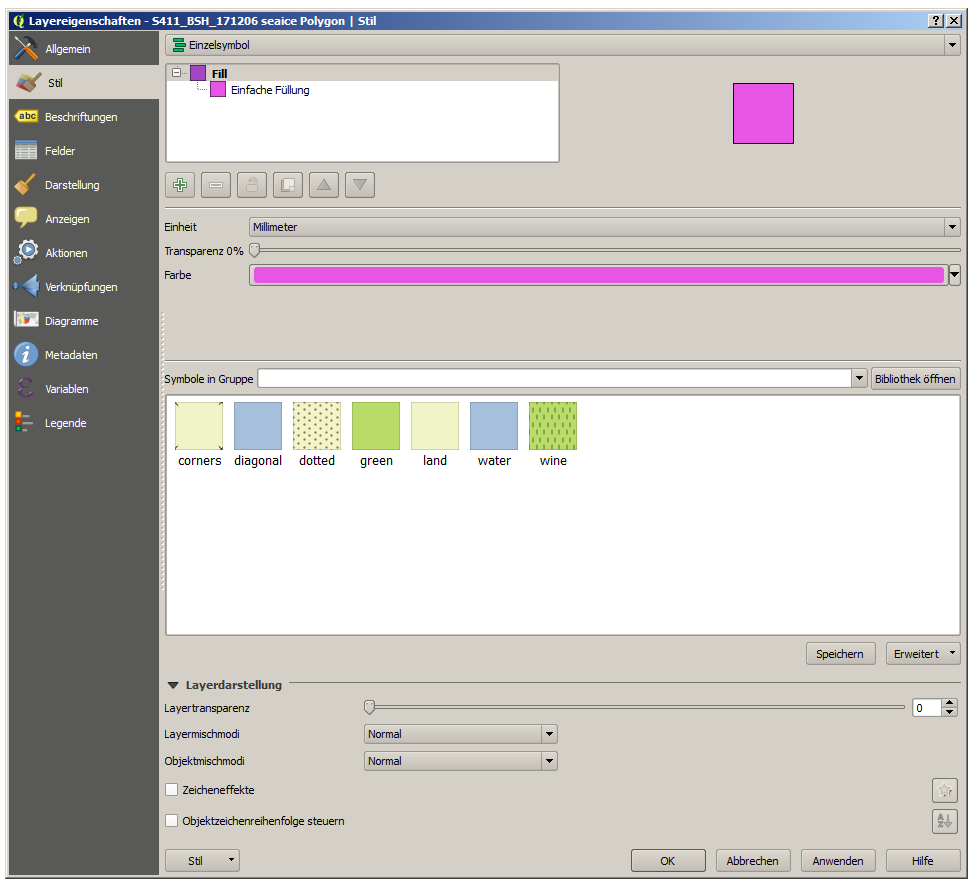974x885 pixels.
Task: Click the duplicate symbol layer icon
Action: tap(288, 185)
